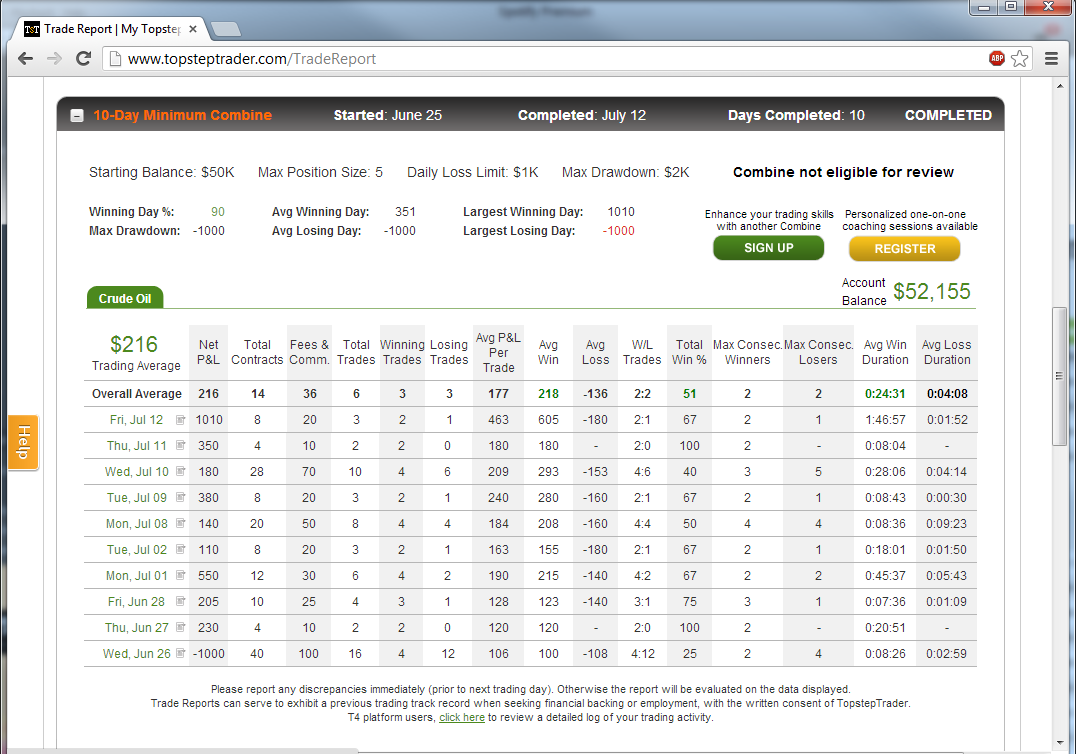This screenshot has width=1076, height=754.
Task: Click the Thu, Jul 11 date link
Action: click(136, 446)
